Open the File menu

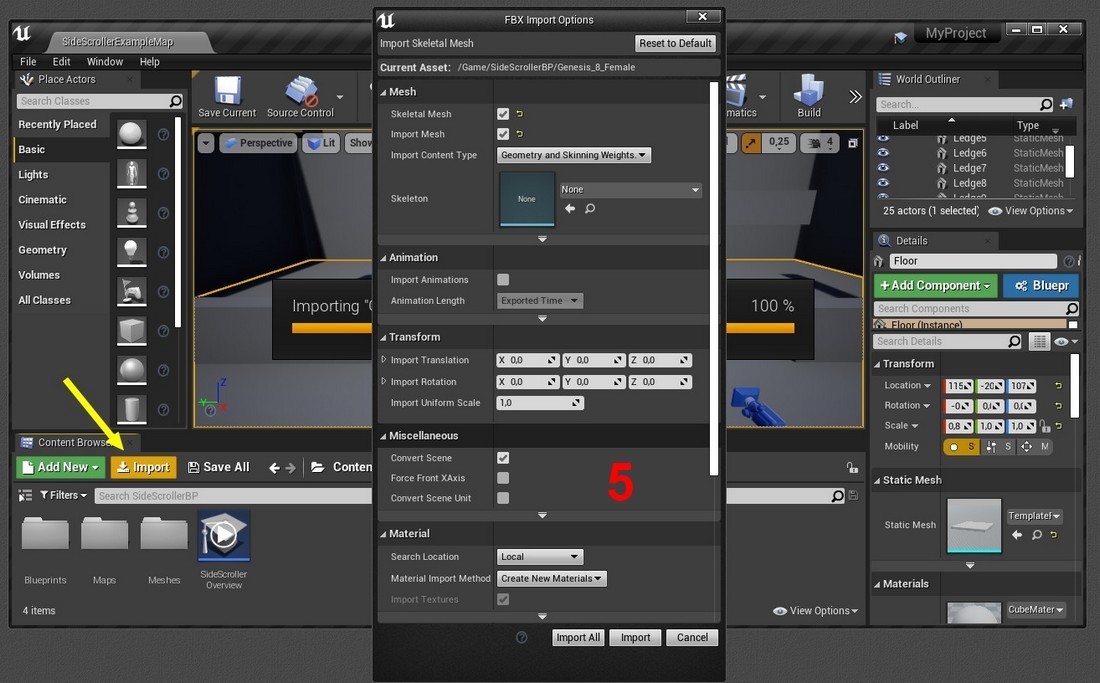click(28, 62)
